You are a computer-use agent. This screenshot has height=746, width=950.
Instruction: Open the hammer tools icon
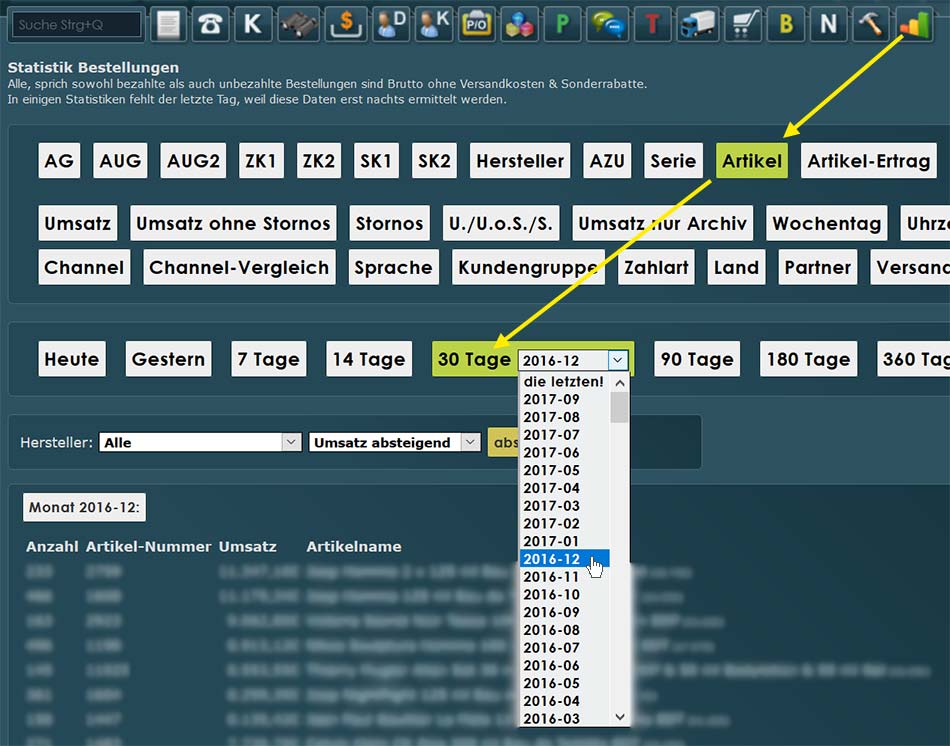pyautogui.click(x=870, y=25)
